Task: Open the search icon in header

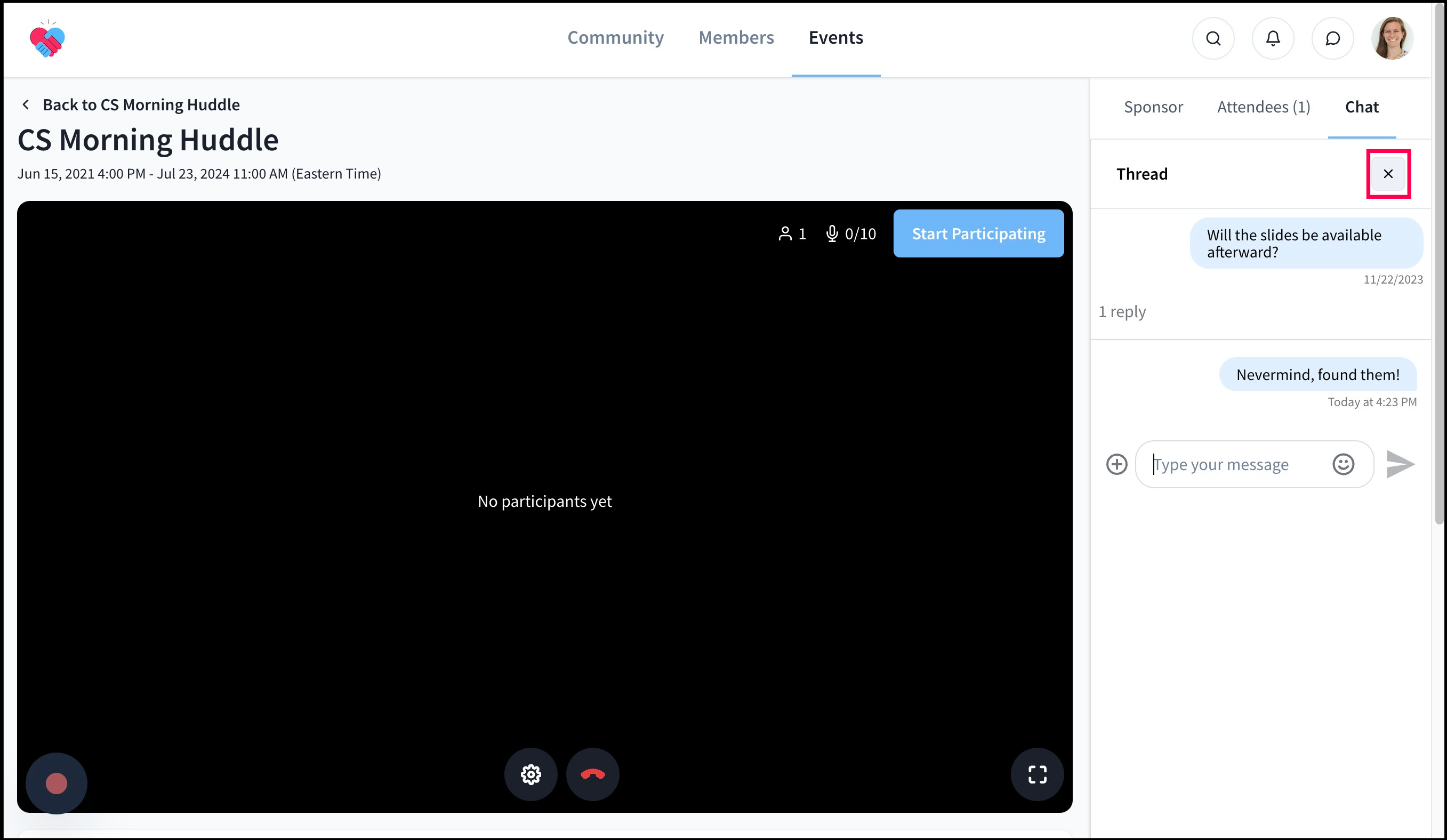Action: tap(1213, 38)
